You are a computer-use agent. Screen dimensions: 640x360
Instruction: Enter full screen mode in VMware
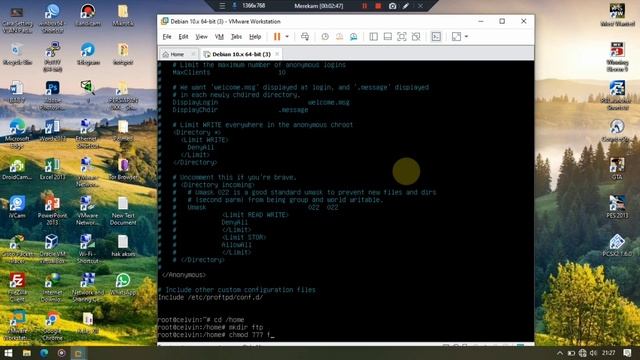[402, 37]
